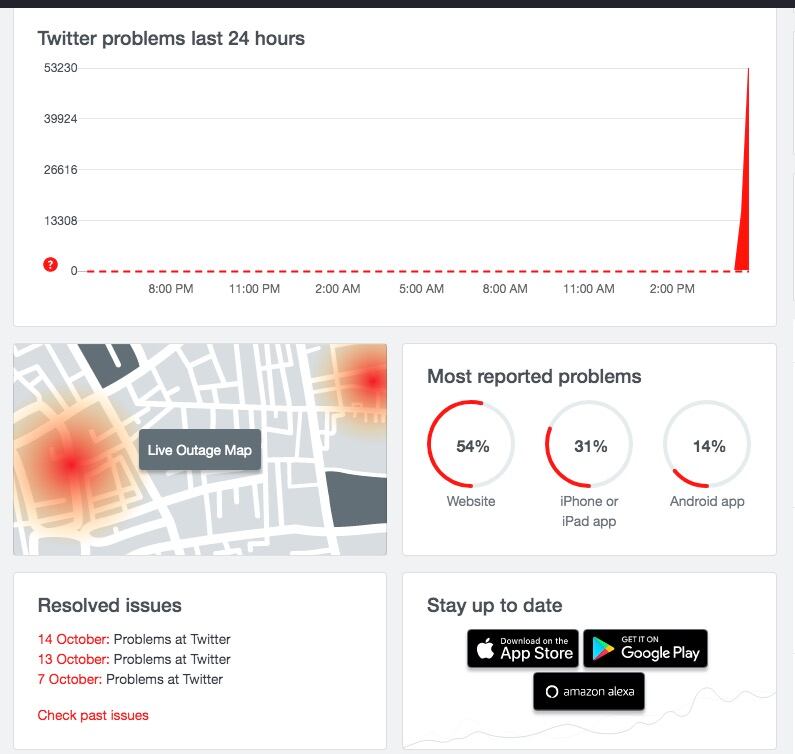Click the Most reported problems heading
This screenshot has width=795, height=754.
tap(534, 377)
